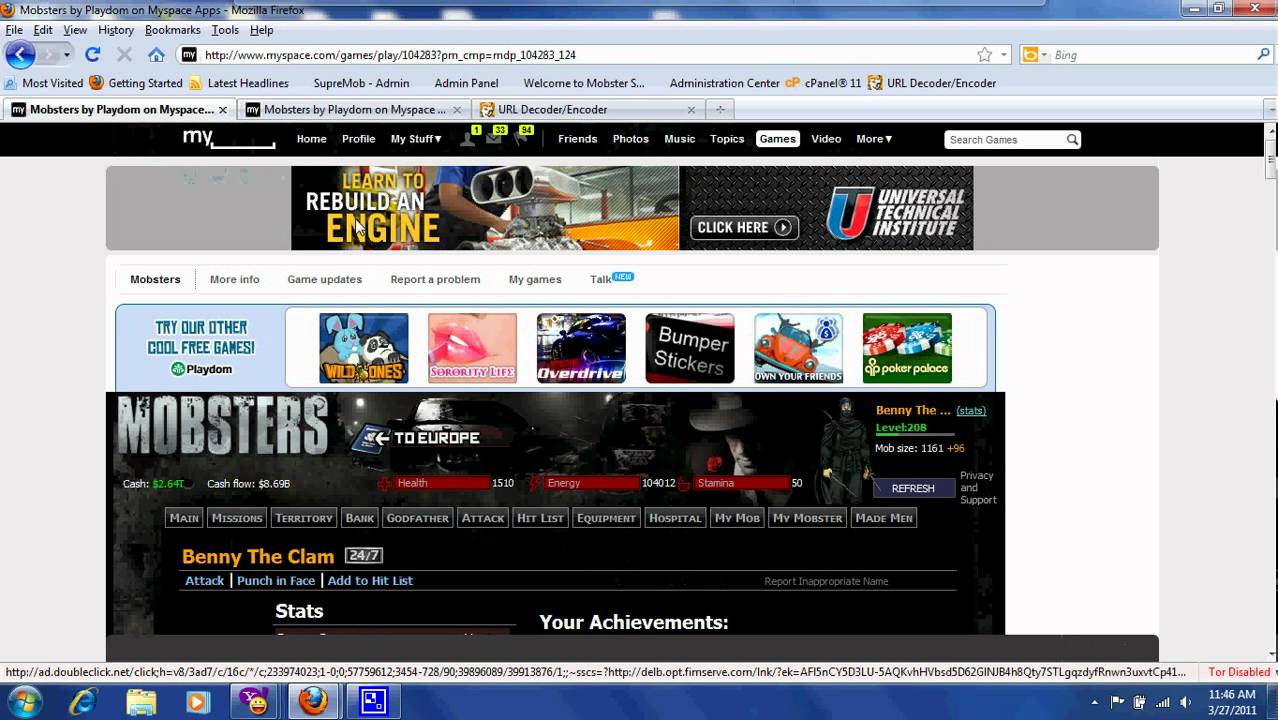Screen dimensions: 1278x720
Task: Open the Missions game menu button
Action: tap(237, 518)
